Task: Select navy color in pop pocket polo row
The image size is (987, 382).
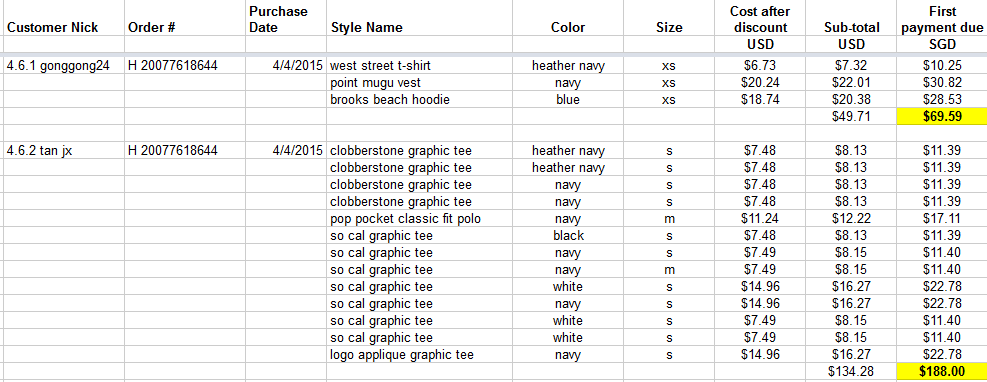Action: tap(568, 219)
